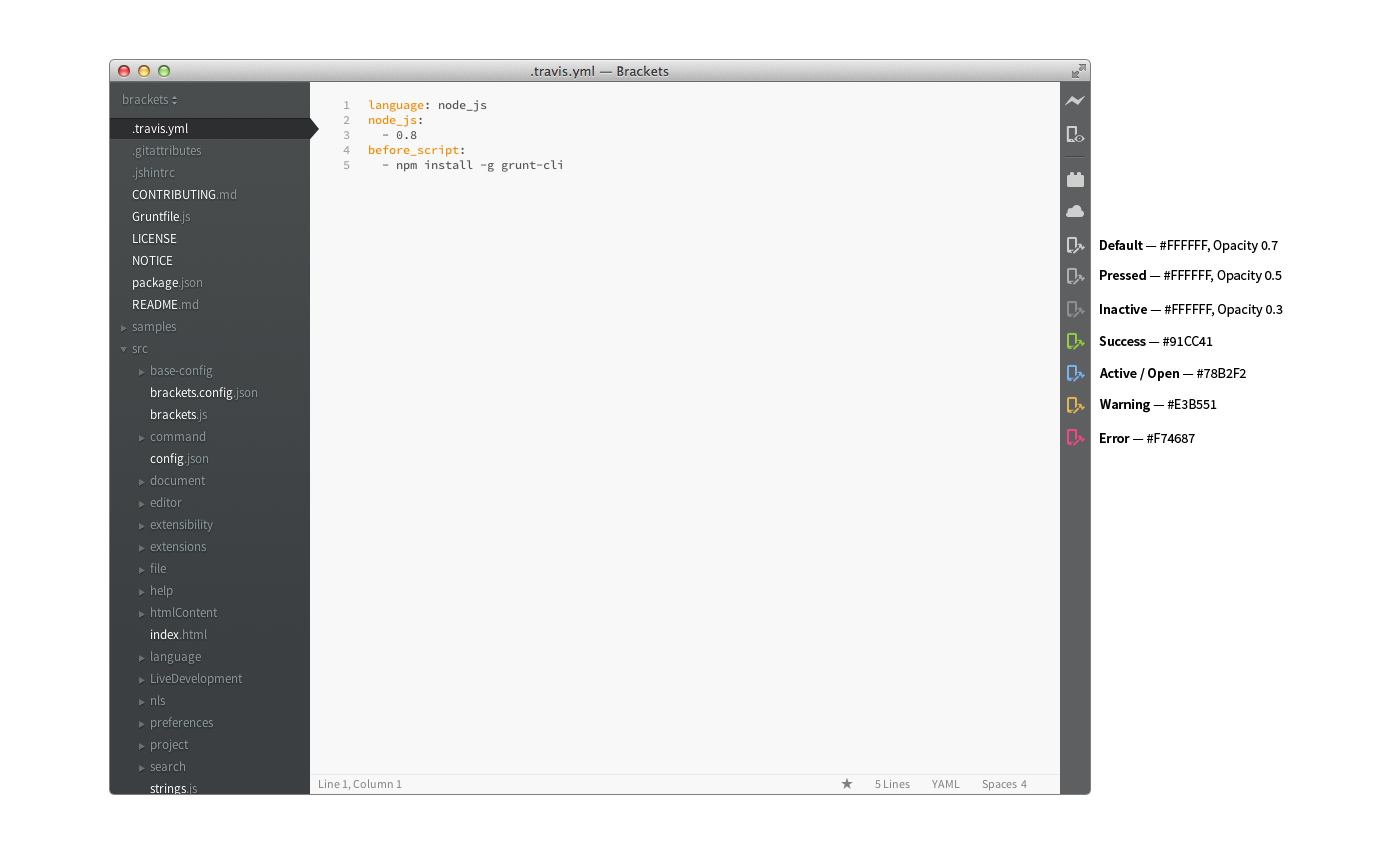Open the .jshintrc file

(153, 173)
